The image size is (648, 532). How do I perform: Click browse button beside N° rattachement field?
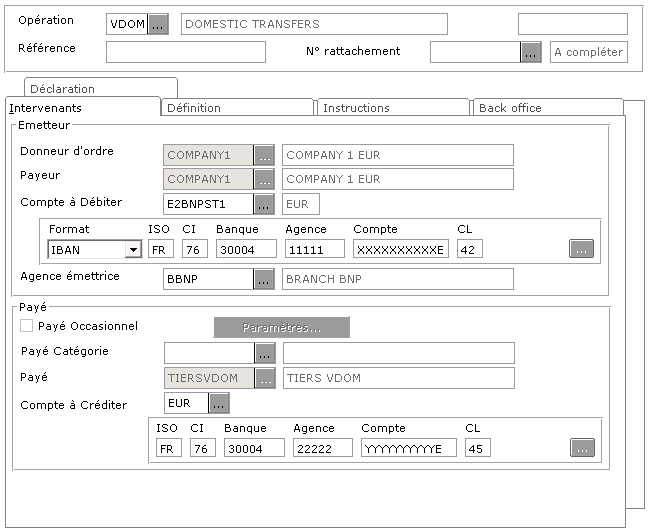(x=531, y=52)
